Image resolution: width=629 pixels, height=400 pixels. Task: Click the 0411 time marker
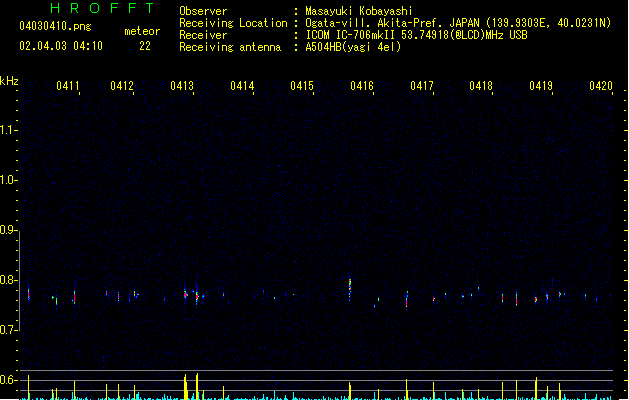click(67, 86)
